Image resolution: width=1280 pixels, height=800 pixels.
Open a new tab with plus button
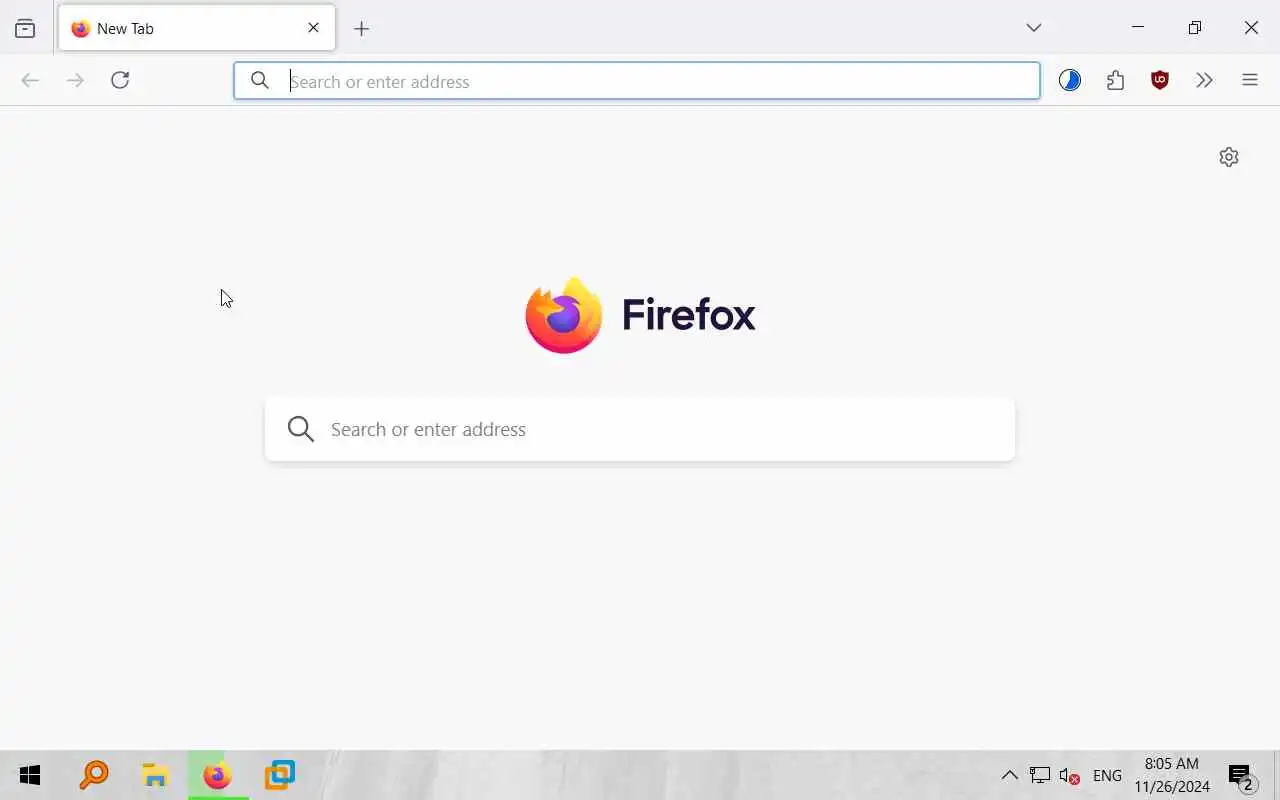click(362, 28)
